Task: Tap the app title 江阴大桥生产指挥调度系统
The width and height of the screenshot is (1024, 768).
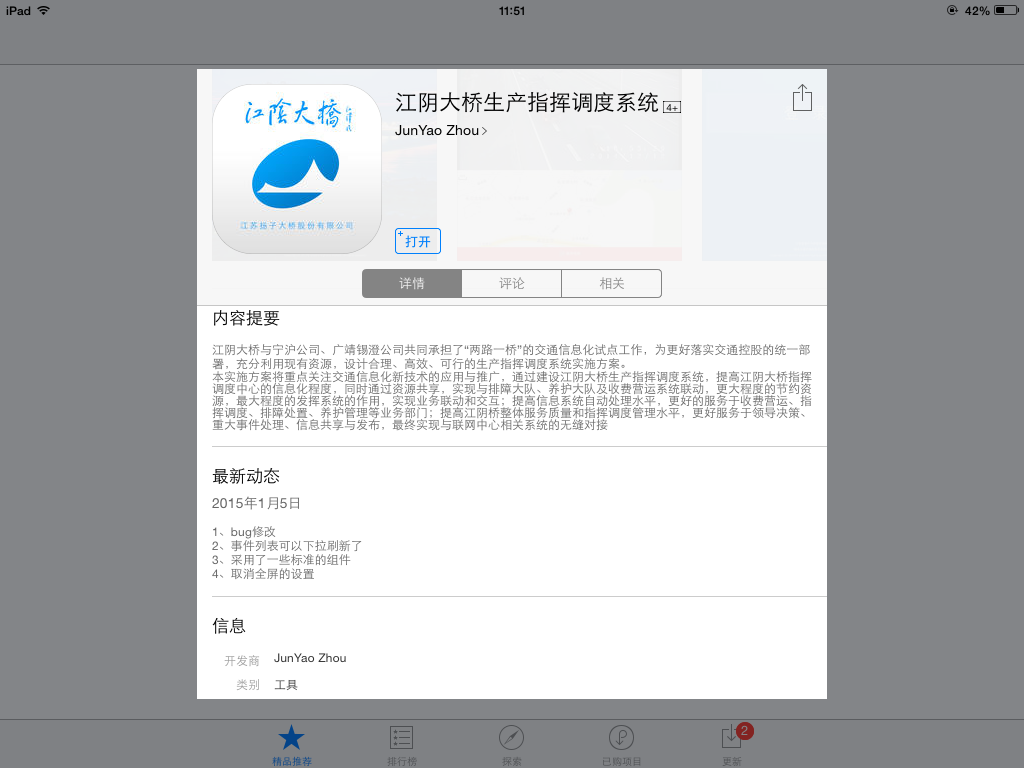Action: (526, 103)
